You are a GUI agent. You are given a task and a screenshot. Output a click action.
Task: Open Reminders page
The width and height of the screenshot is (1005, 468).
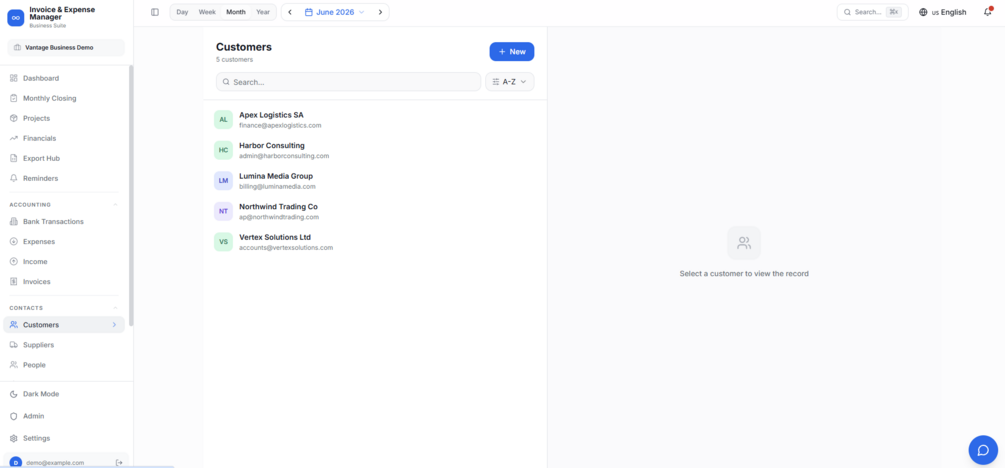[64, 178]
